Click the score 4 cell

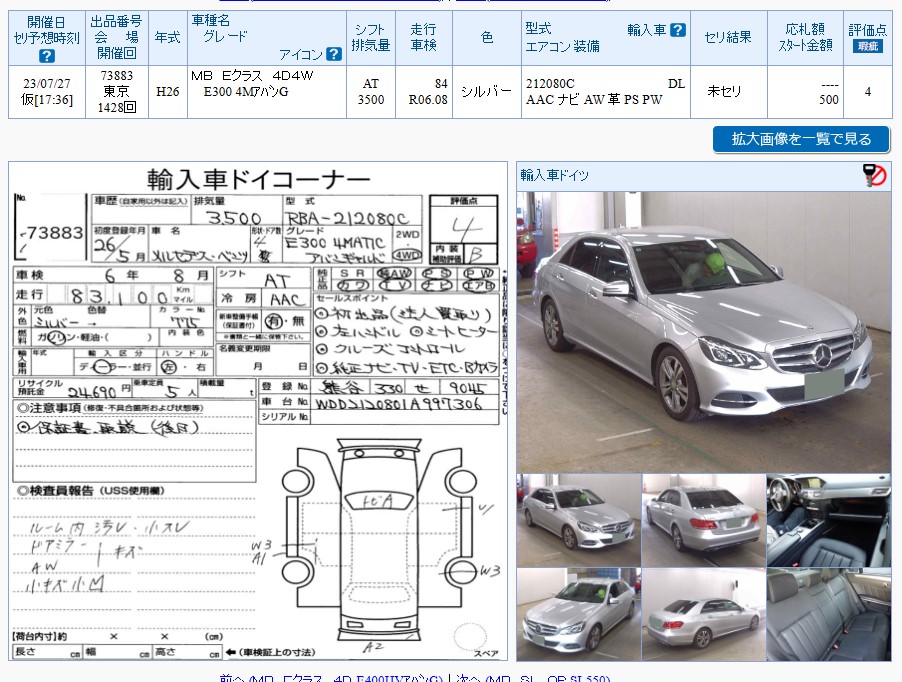[x=867, y=92]
